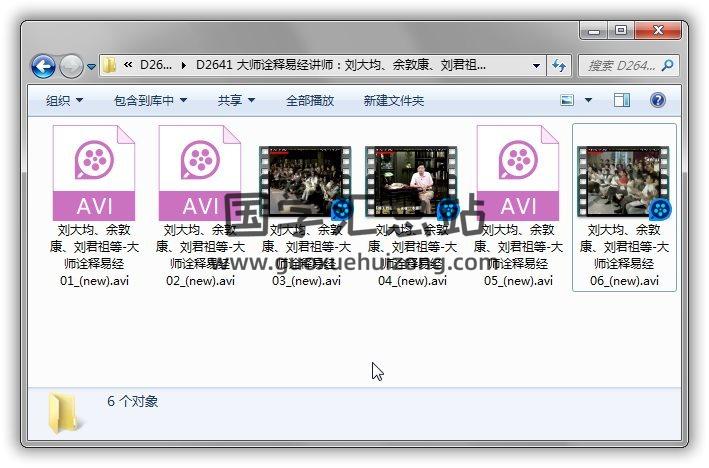Open the 共享 menu
The width and height of the screenshot is (709, 468).
(x=236, y=100)
